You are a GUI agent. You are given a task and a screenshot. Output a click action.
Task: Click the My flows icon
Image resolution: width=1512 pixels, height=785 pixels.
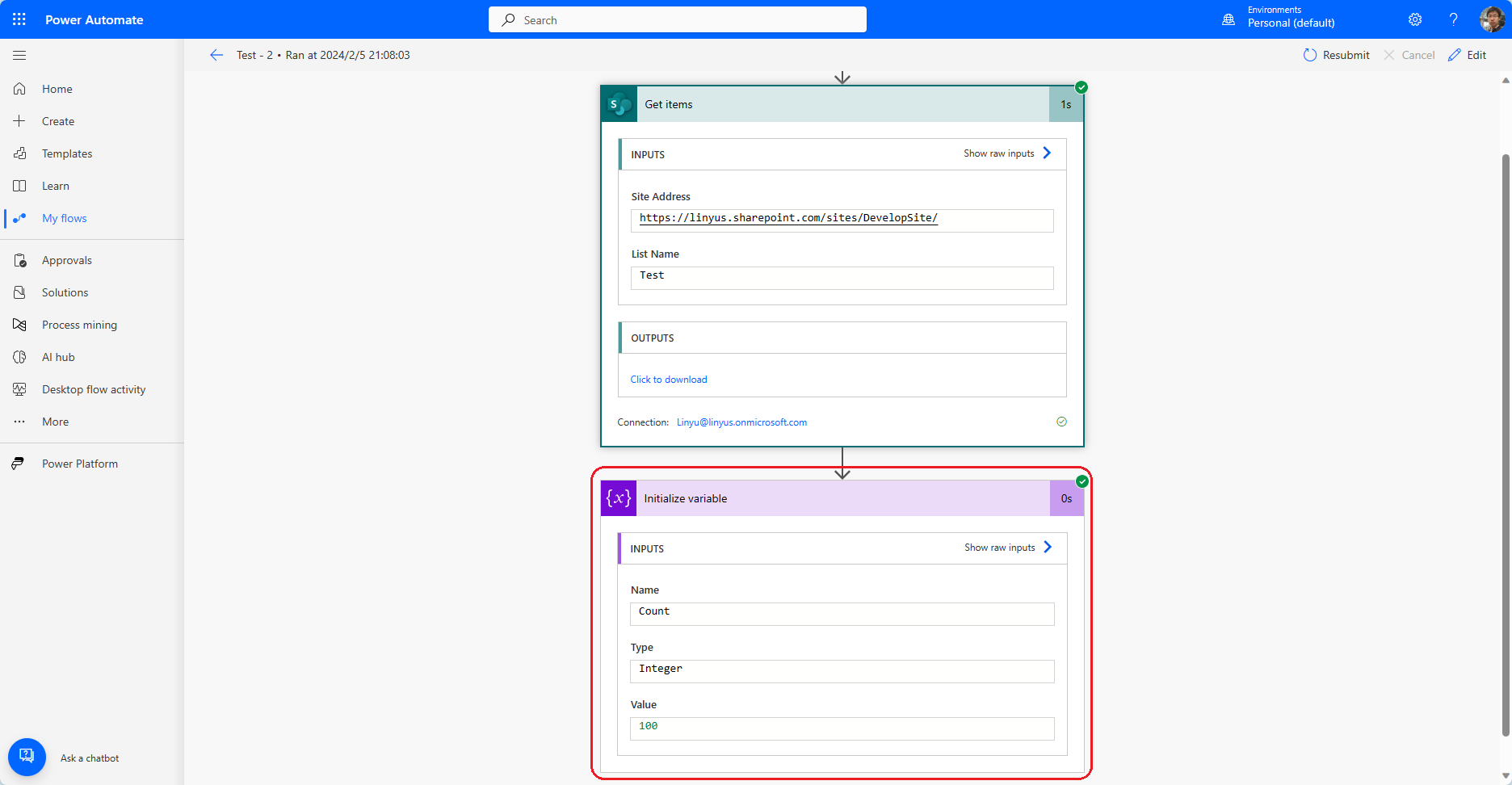pyautogui.click(x=19, y=218)
